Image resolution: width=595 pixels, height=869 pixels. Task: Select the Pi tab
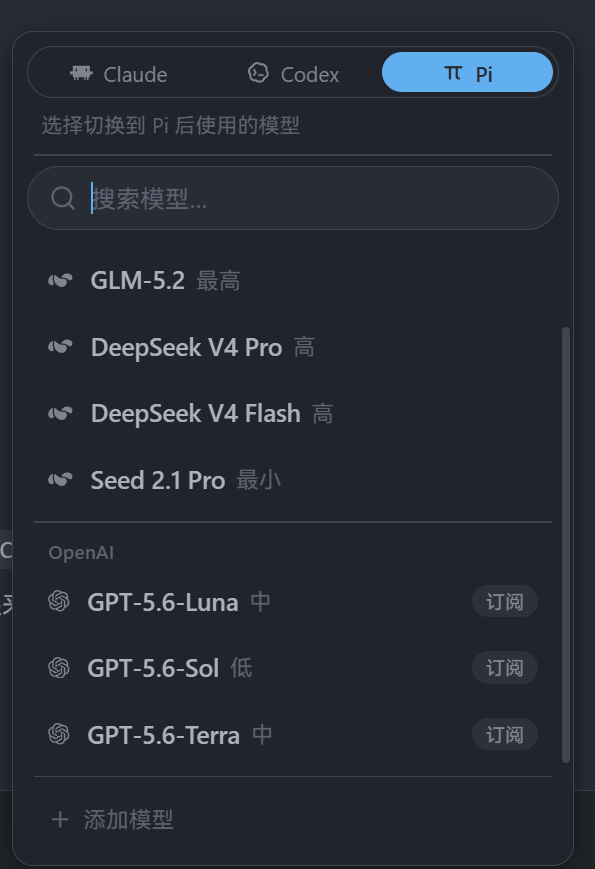(x=467, y=72)
